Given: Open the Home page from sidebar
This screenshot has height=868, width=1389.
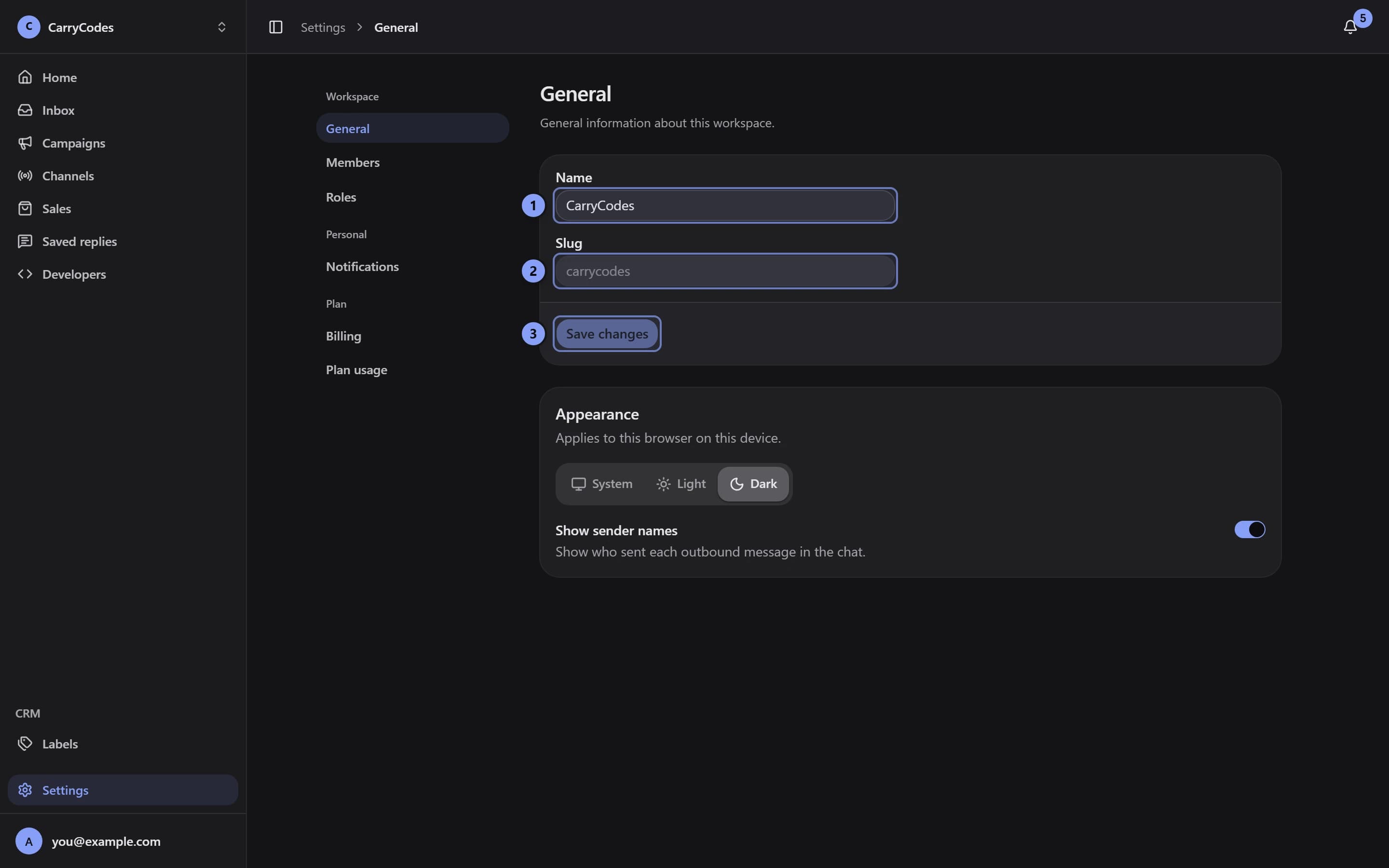Looking at the screenshot, I should (x=123, y=77).
